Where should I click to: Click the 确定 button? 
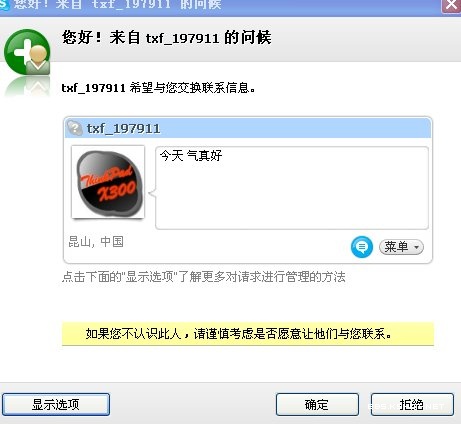[x=317, y=405]
